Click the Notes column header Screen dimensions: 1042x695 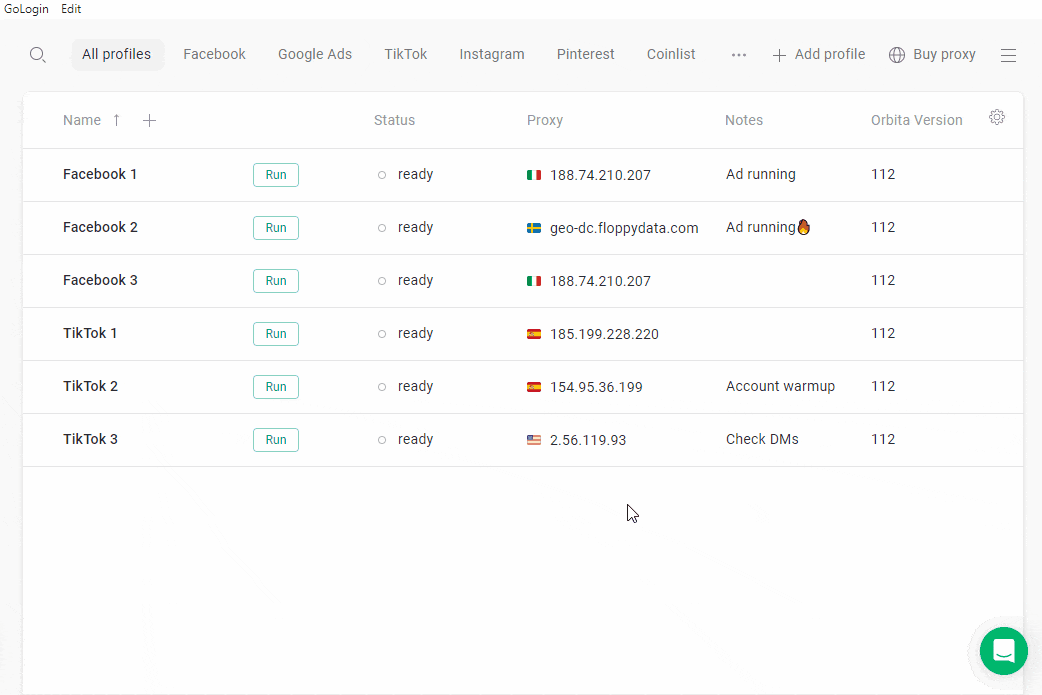click(744, 120)
